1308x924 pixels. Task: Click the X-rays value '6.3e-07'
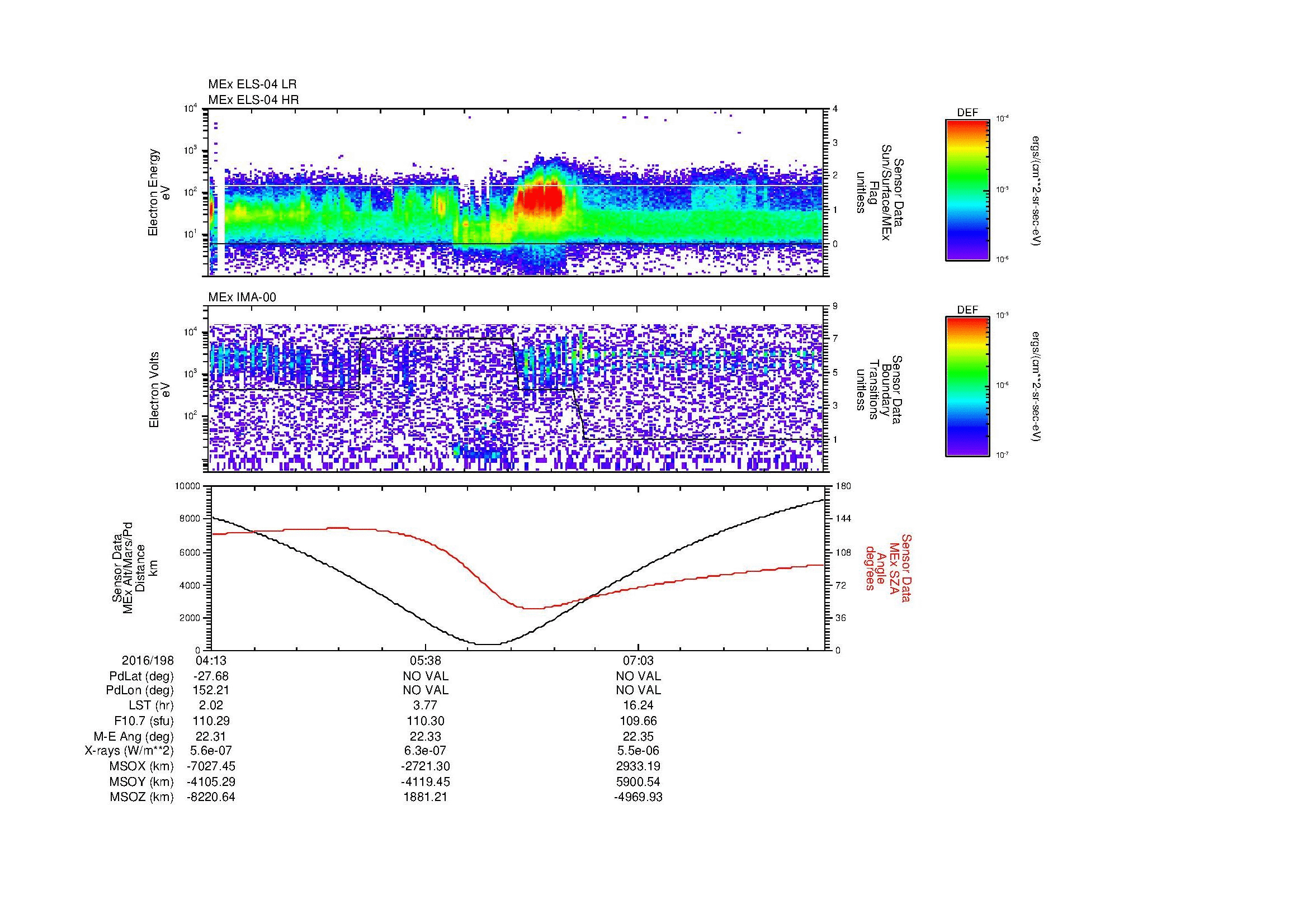tap(426, 751)
